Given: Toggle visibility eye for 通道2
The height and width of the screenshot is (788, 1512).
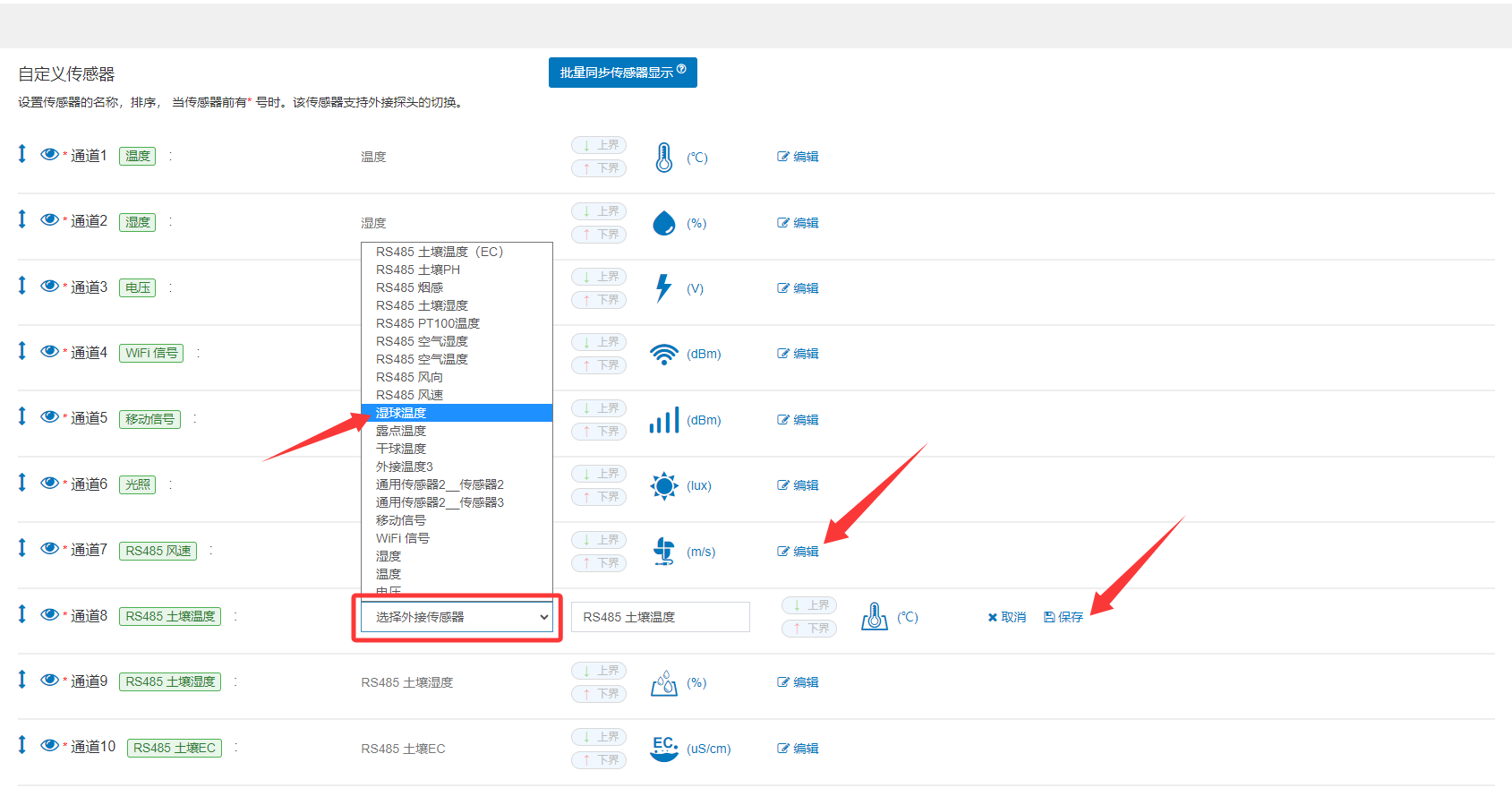Looking at the screenshot, I should [49, 219].
